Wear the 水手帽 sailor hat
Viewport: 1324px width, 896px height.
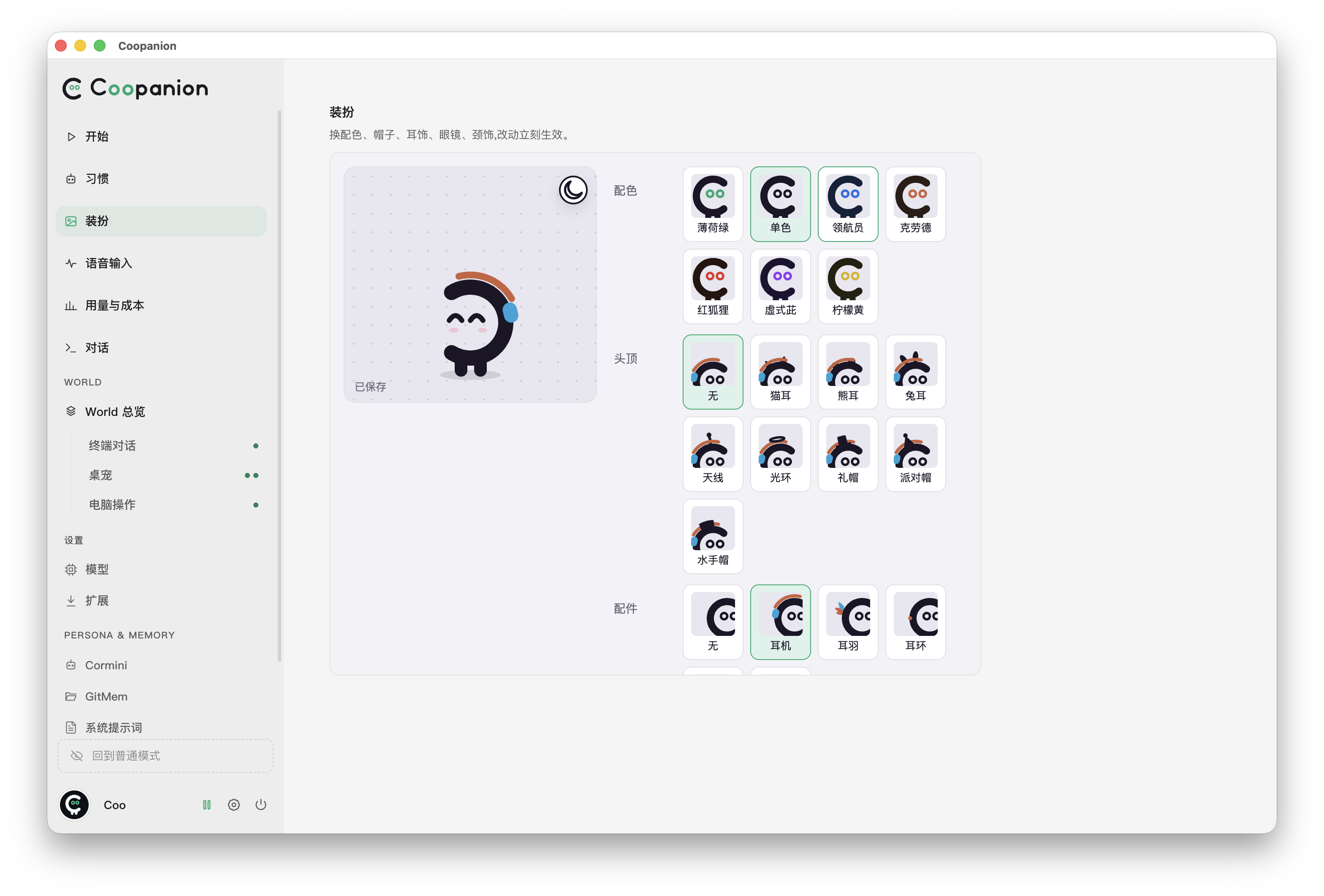click(x=713, y=537)
